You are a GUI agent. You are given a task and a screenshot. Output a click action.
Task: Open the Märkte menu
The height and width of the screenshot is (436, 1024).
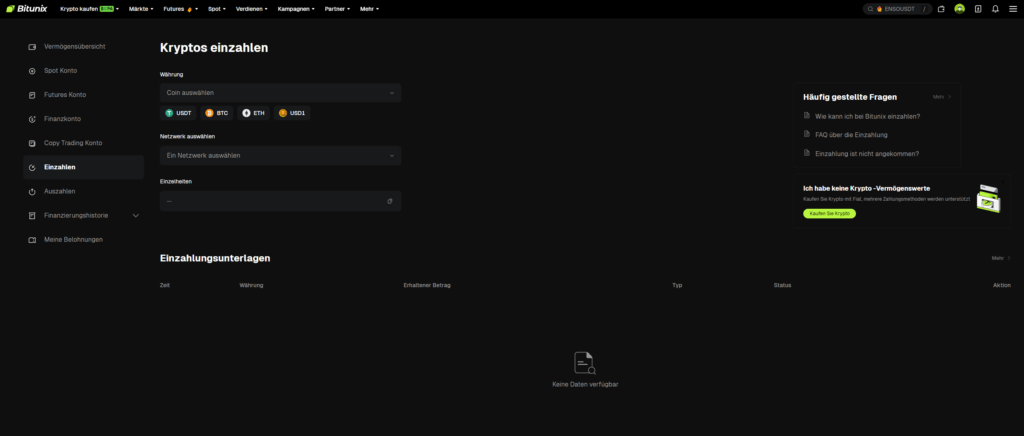pyautogui.click(x=140, y=9)
